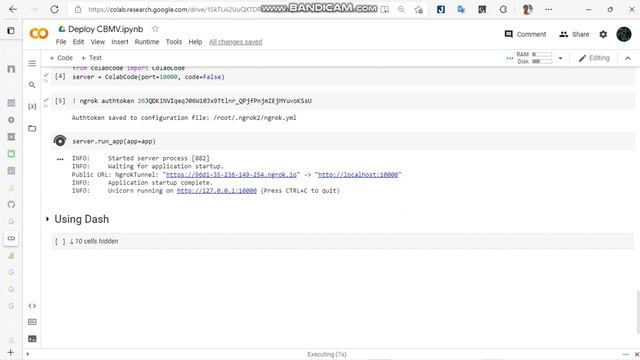
Task: Open the Code snippets panel
Action: [32, 305]
